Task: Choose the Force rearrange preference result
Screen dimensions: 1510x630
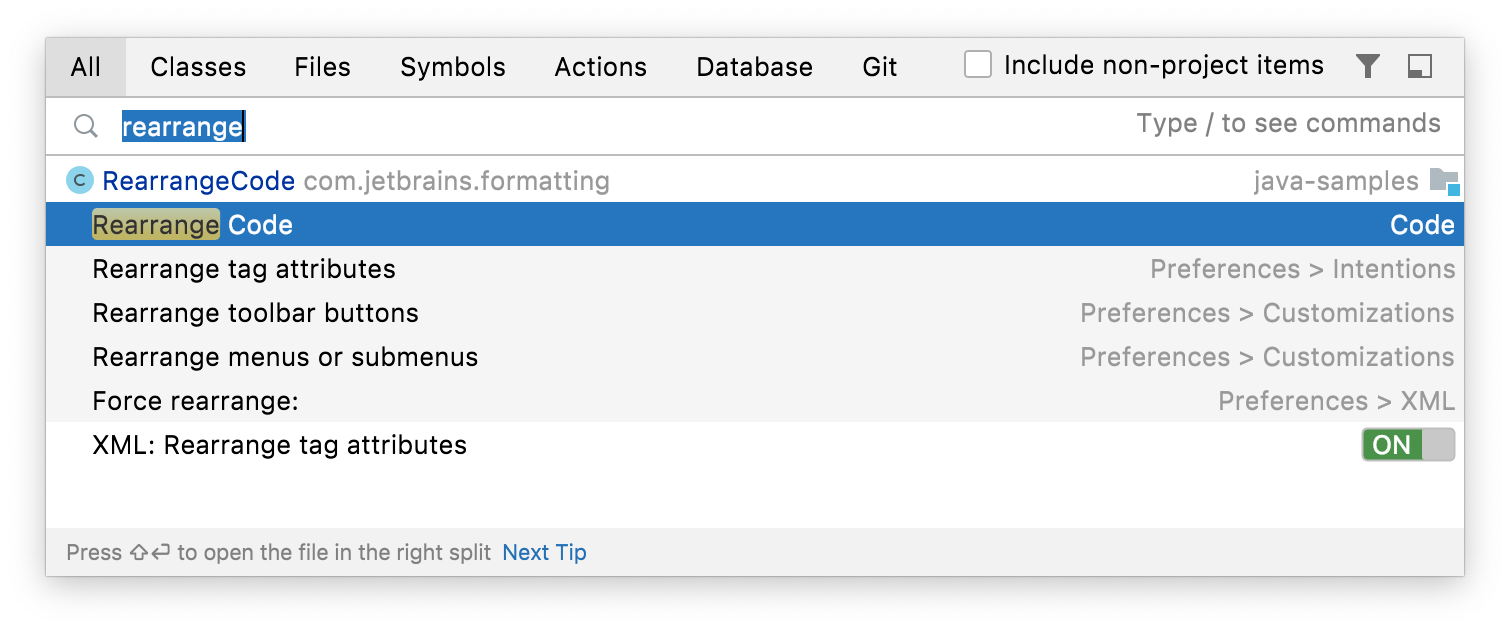Action: pyautogui.click(x=195, y=401)
